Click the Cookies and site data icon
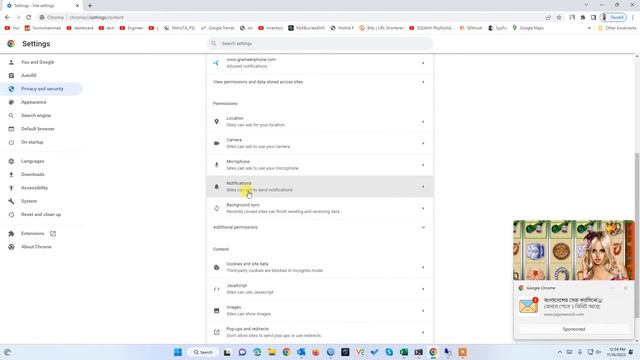This screenshot has width=640, height=360. (x=216, y=267)
